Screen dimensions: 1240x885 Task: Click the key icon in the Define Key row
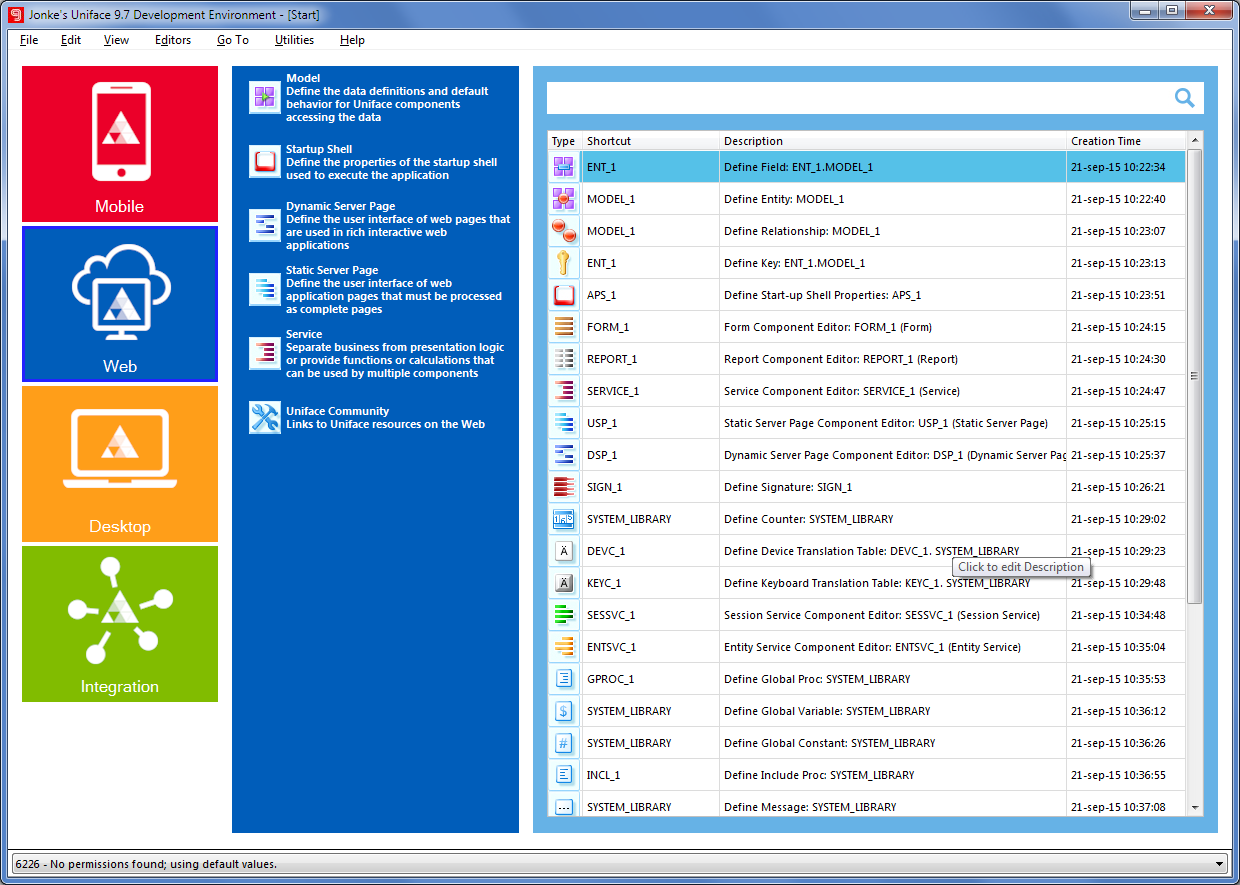click(x=563, y=262)
